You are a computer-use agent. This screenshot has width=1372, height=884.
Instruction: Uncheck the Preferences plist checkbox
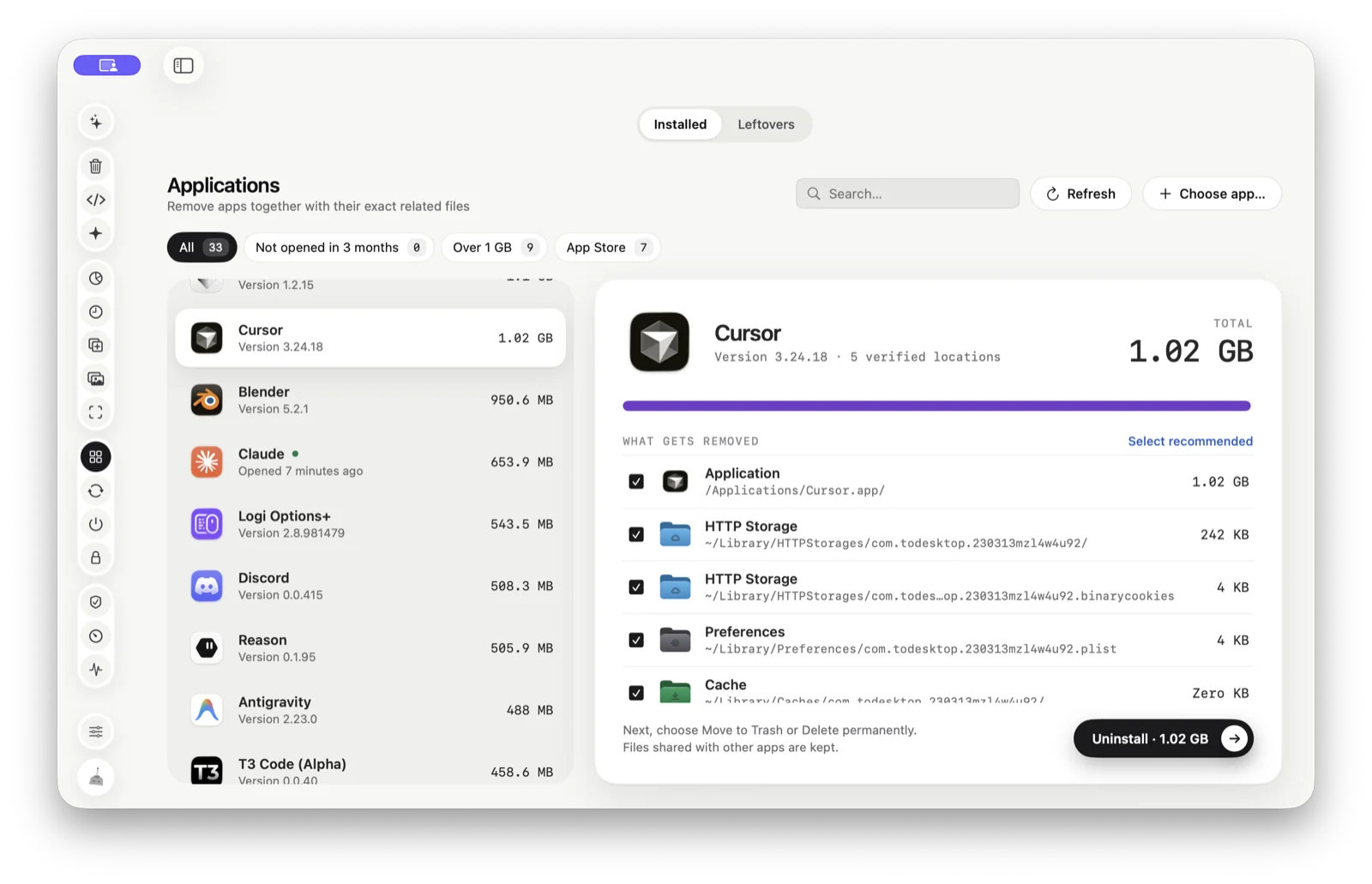pos(636,640)
